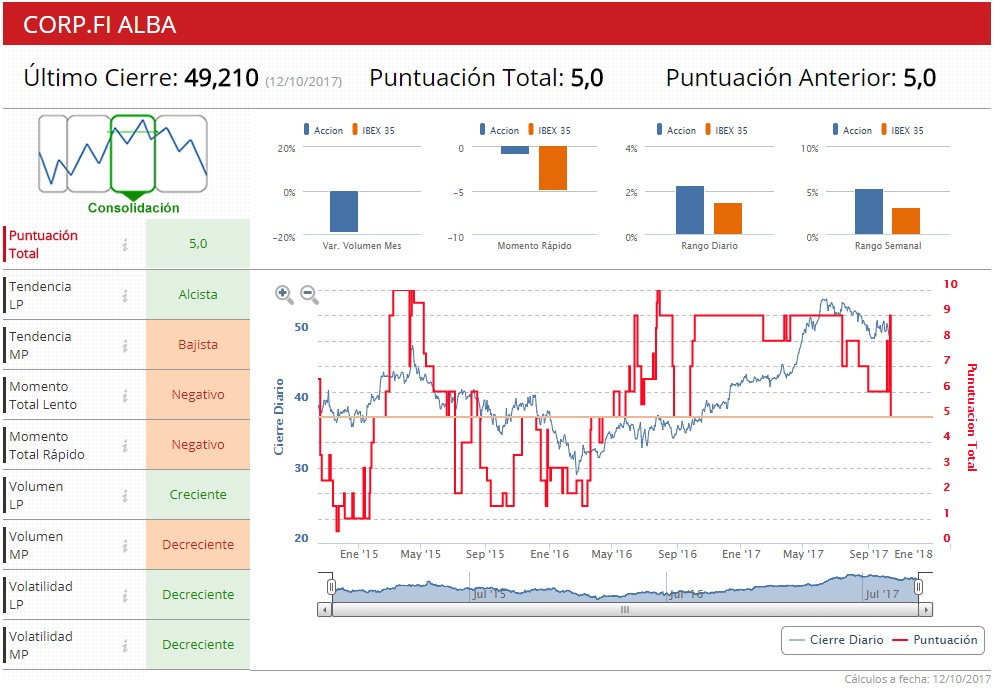The height and width of the screenshot is (689, 995).
Task: Click the Bajista value for Tendencia MP
Action: click(198, 345)
